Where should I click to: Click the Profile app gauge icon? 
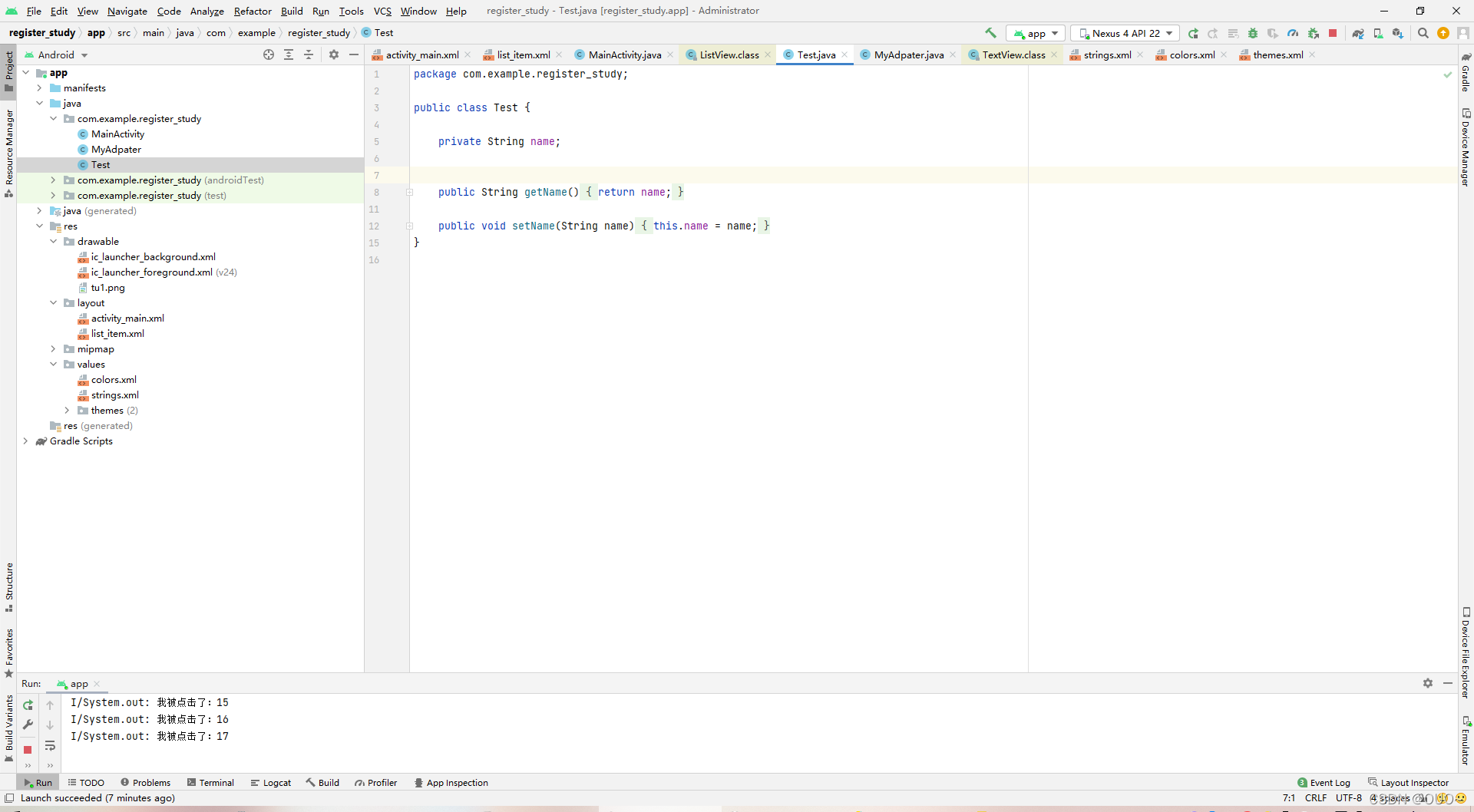pos(1293,33)
